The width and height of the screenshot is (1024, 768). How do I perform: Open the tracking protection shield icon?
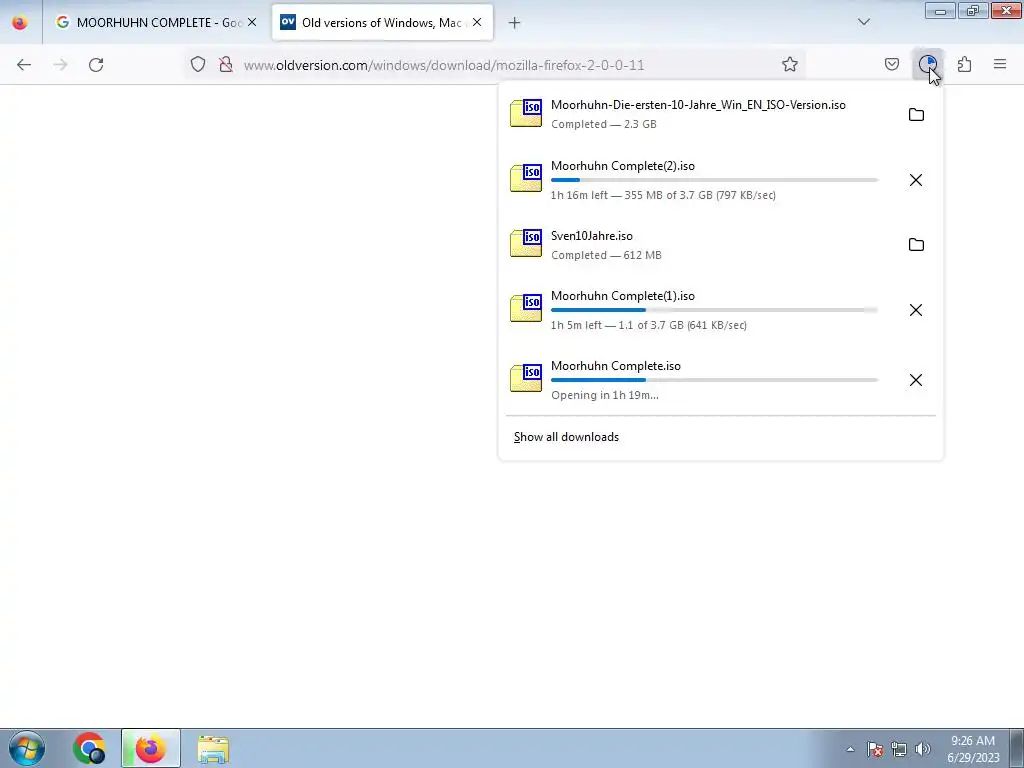coord(198,64)
